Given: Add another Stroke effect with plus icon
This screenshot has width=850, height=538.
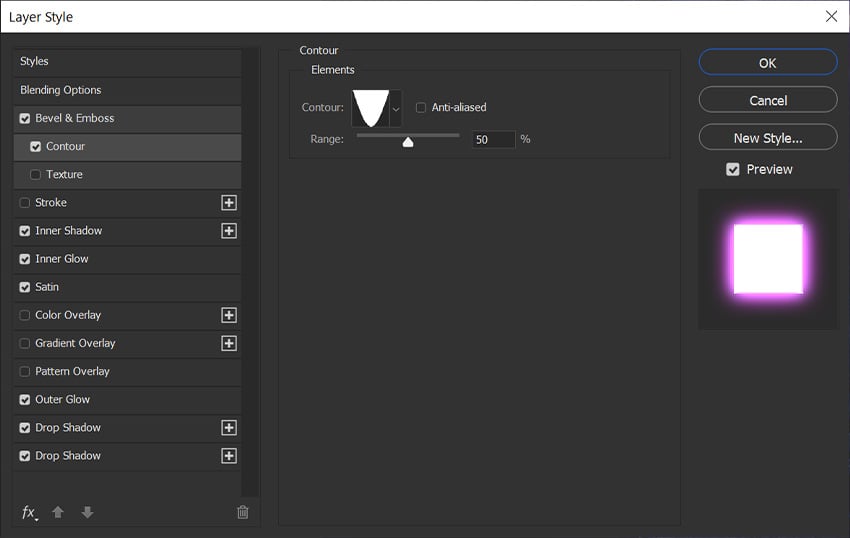Looking at the screenshot, I should point(229,203).
